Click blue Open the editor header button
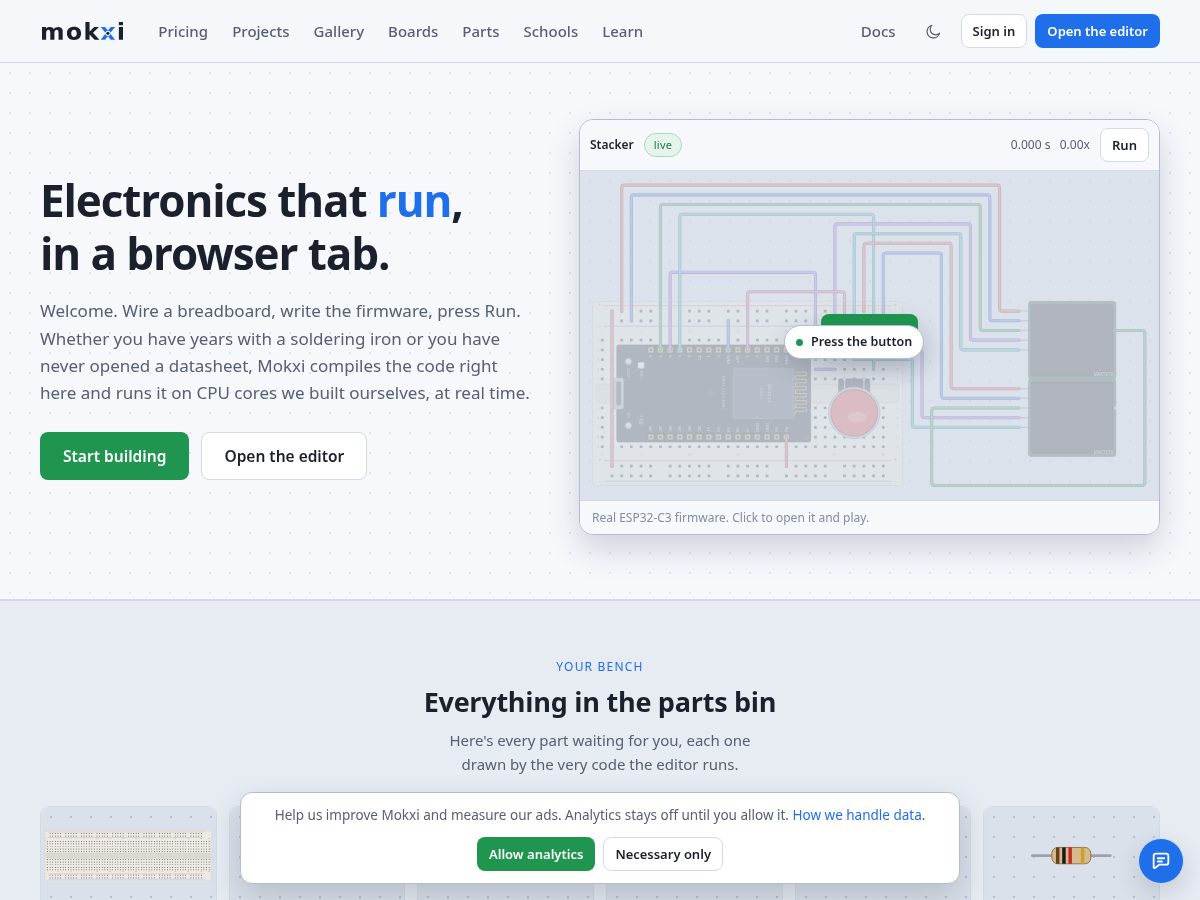 click(x=1097, y=31)
